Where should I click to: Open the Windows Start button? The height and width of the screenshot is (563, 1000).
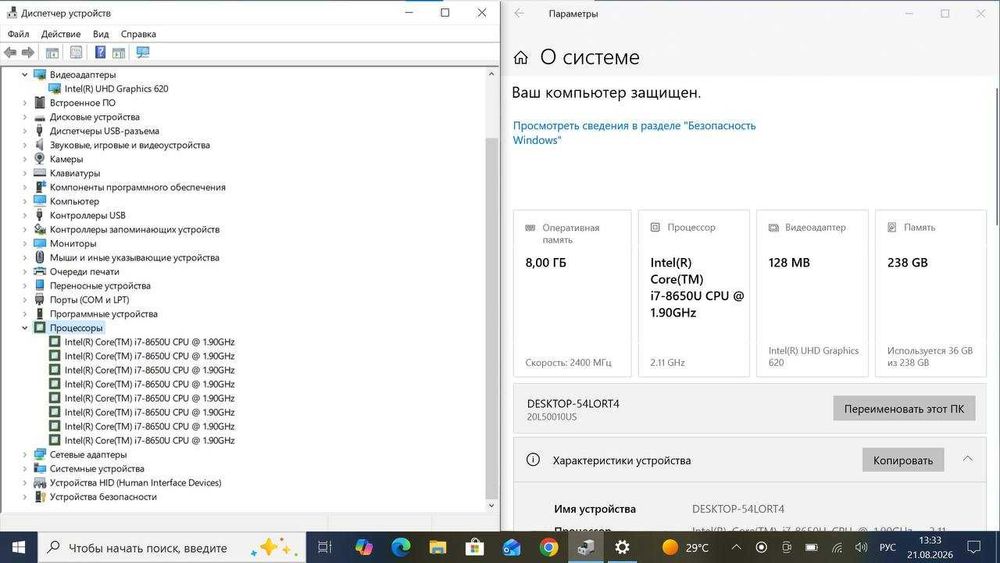(x=18, y=547)
